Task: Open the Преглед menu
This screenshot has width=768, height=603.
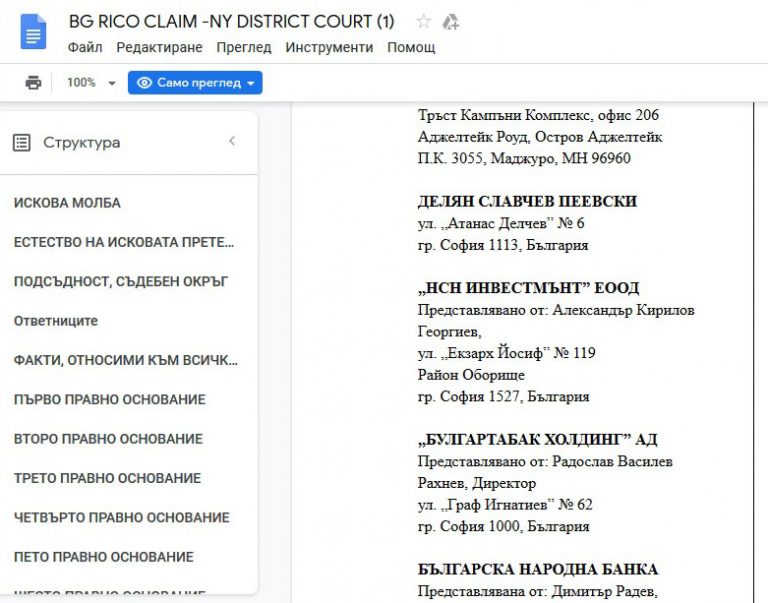Action: [x=243, y=47]
